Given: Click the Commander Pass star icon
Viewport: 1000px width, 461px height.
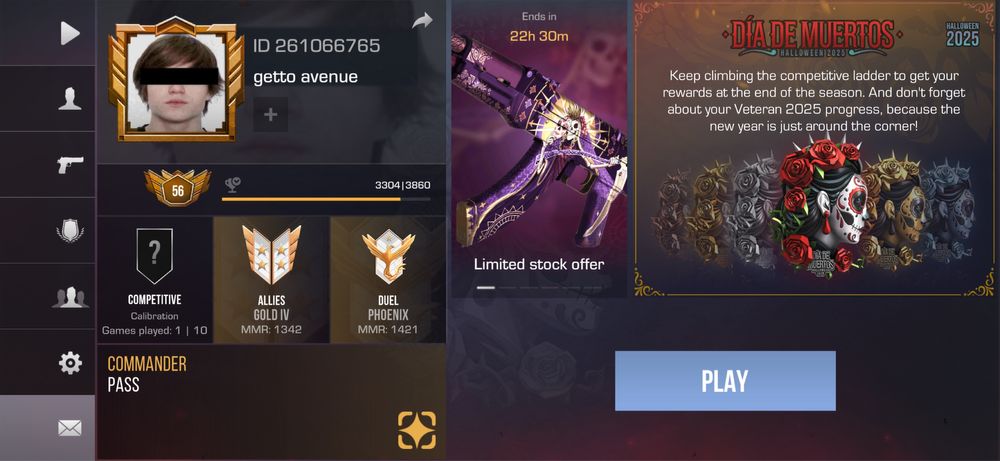Looking at the screenshot, I should pos(417,430).
